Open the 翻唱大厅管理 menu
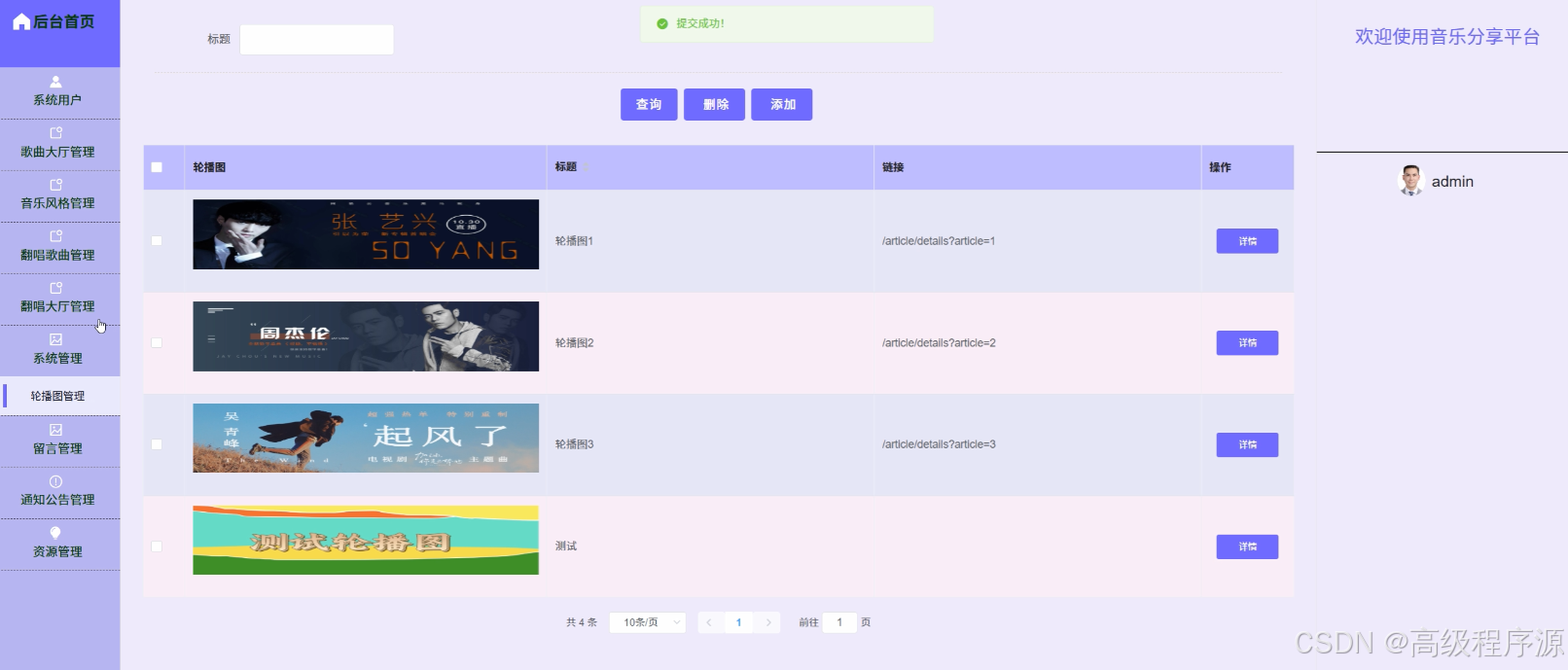 [x=59, y=300]
